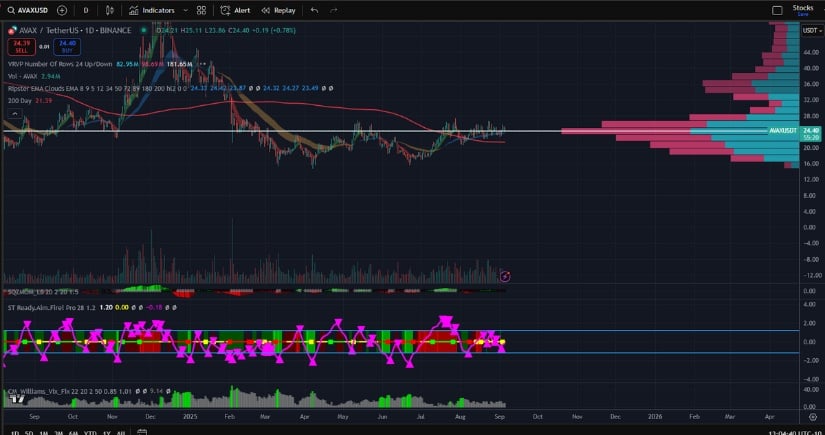Click the clock time zone display

click(x=796, y=432)
